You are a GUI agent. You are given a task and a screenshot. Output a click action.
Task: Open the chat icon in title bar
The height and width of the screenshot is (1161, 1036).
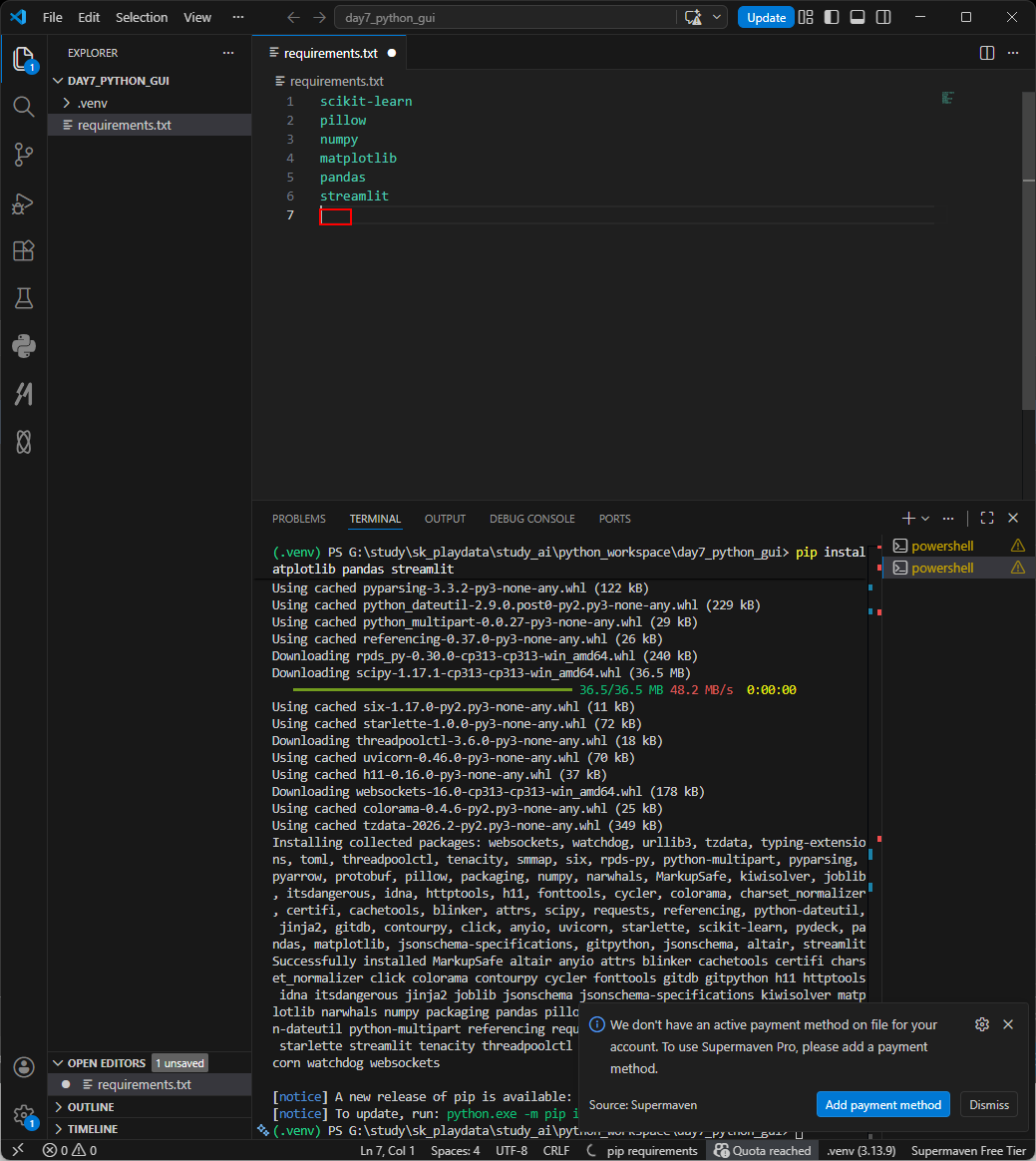pyautogui.click(x=693, y=17)
